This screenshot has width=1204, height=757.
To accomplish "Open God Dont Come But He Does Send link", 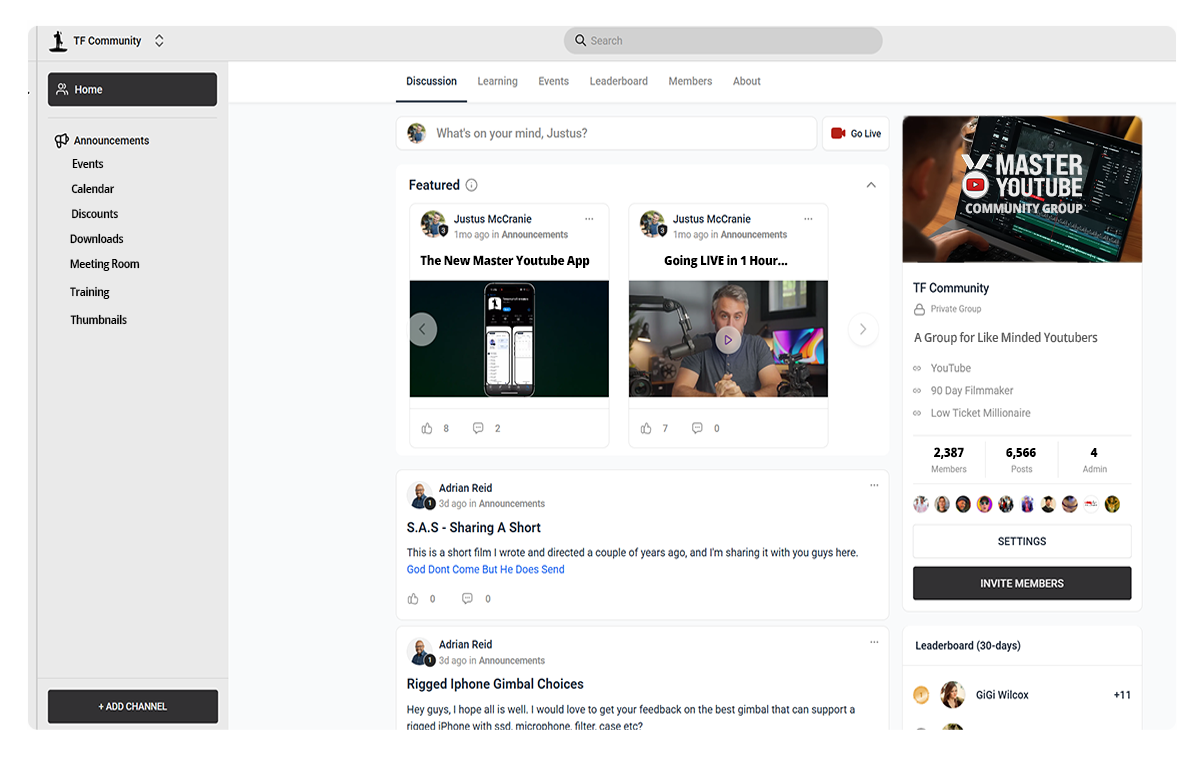I will coord(485,570).
